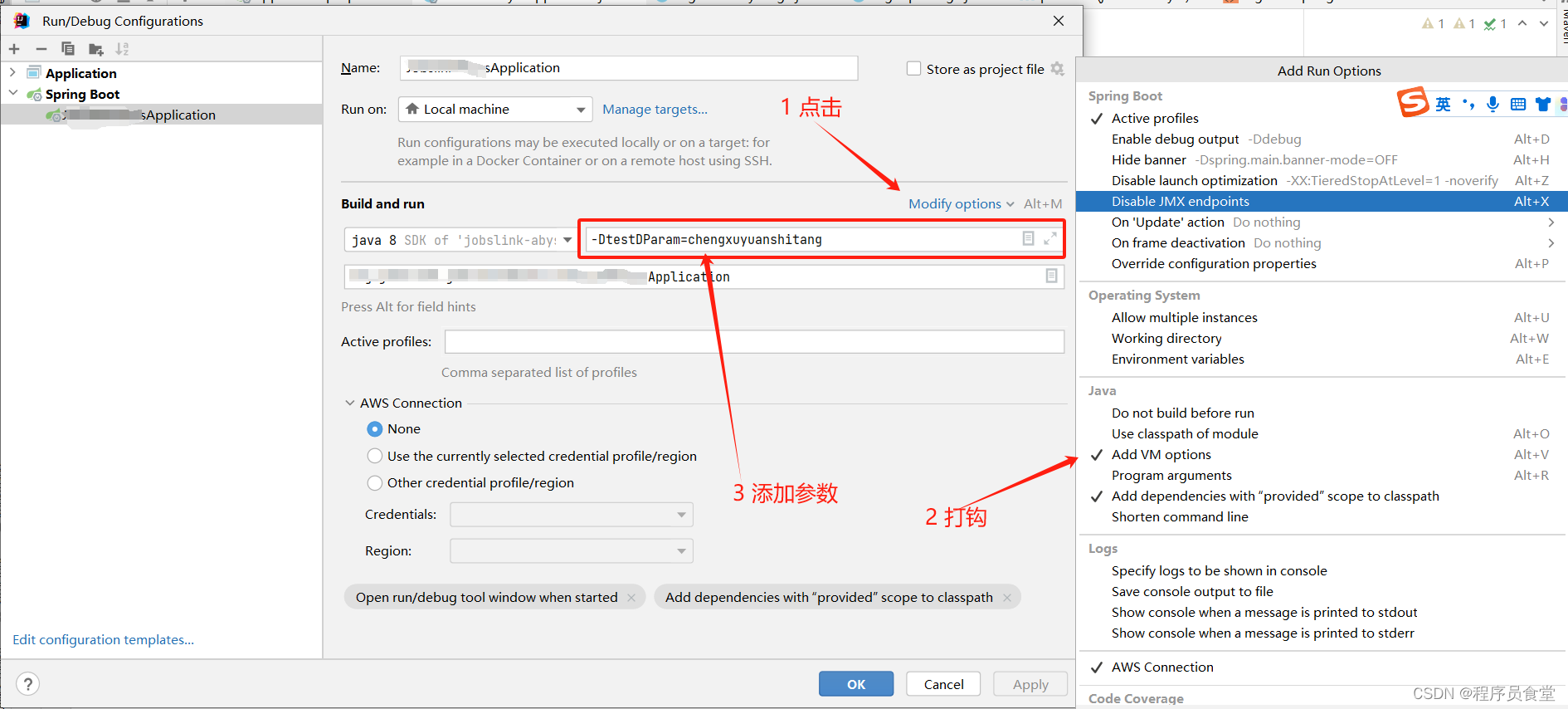This screenshot has width=1568, height=709.
Task: Choose Enable debug output option
Action: (1322, 139)
